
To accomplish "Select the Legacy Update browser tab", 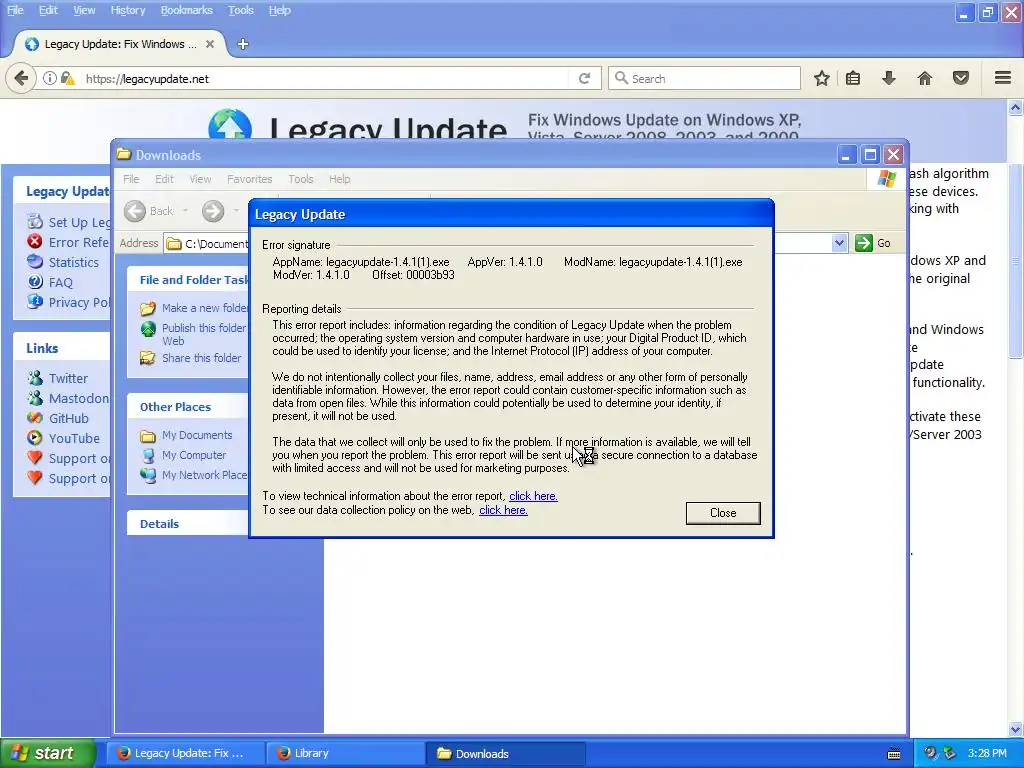I will [120, 44].
